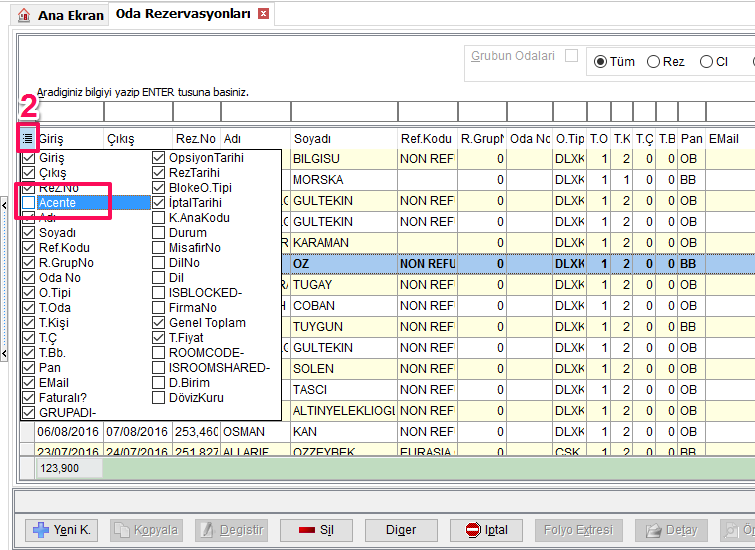Toggle the Faturalı? column checkbox
755x550 pixels.
28,398
